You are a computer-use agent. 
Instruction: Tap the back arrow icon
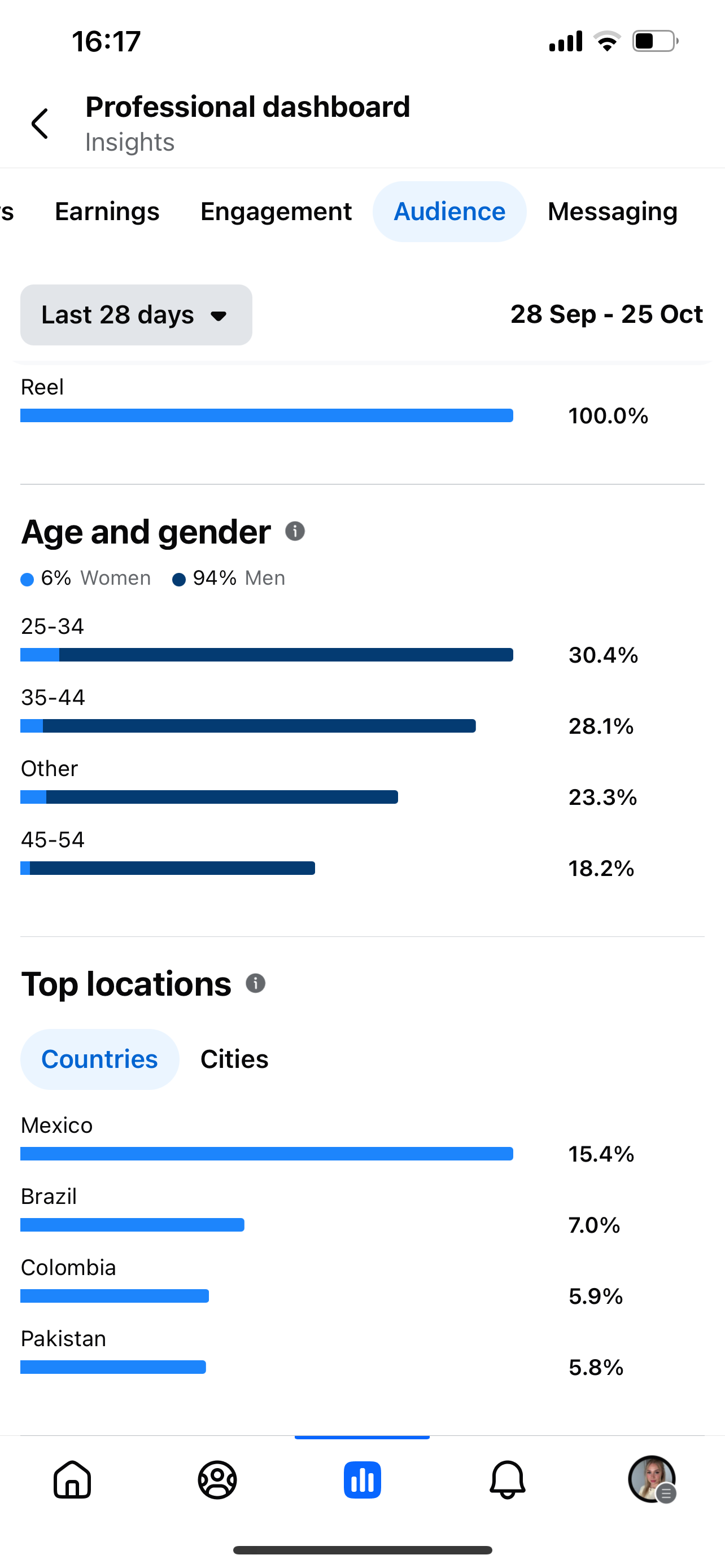tap(40, 124)
